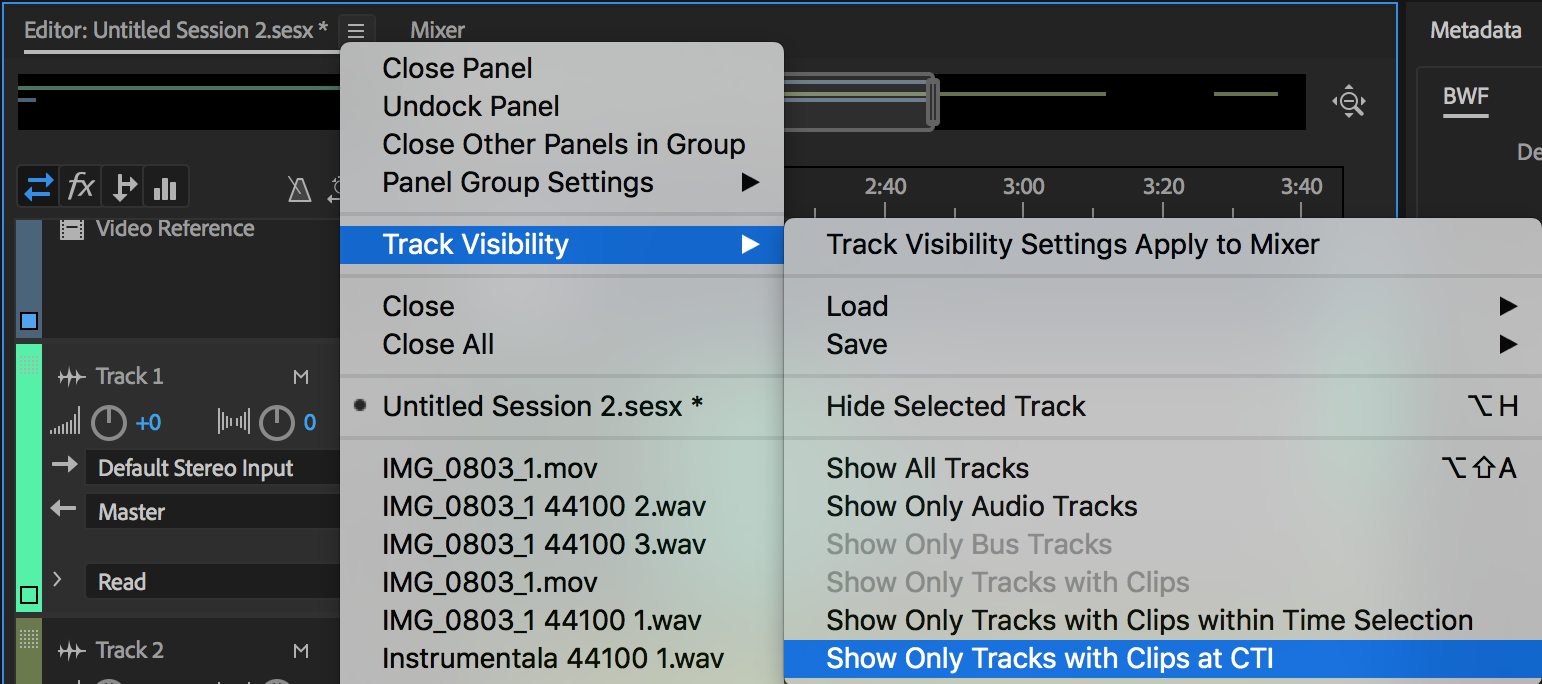Choose Show Only Tracks with Clips at CTI

pyautogui.click(x=1049, y=658)
